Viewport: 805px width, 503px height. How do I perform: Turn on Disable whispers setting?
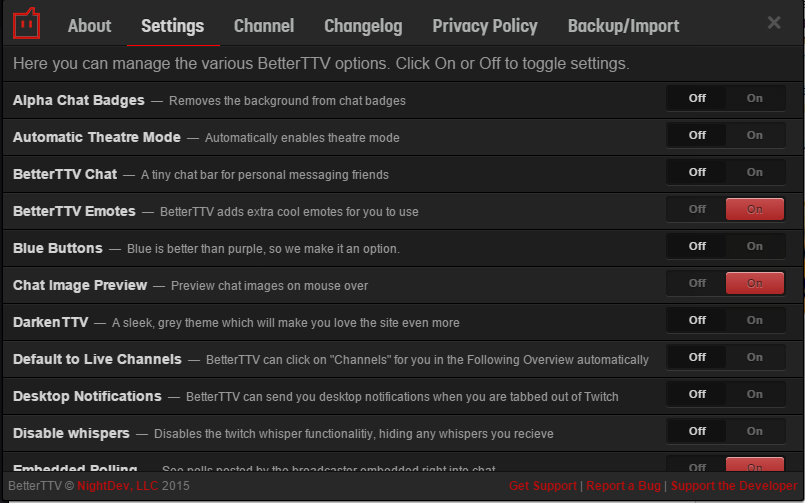(x=754, y=431)
